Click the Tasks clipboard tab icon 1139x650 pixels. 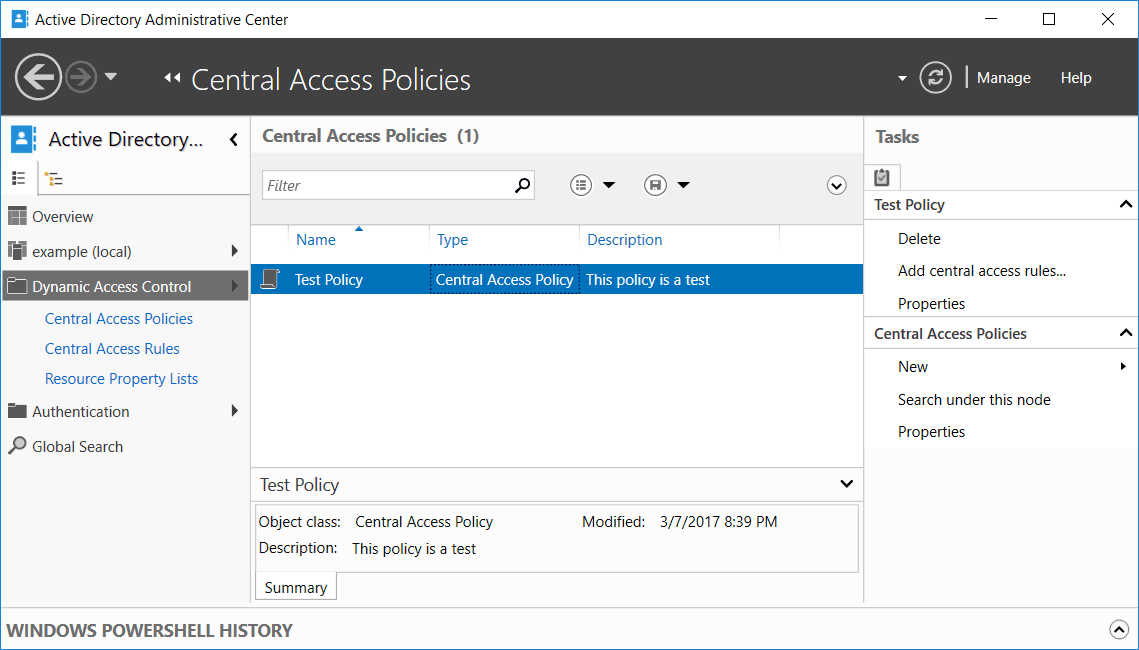click(x=882, y=176)
